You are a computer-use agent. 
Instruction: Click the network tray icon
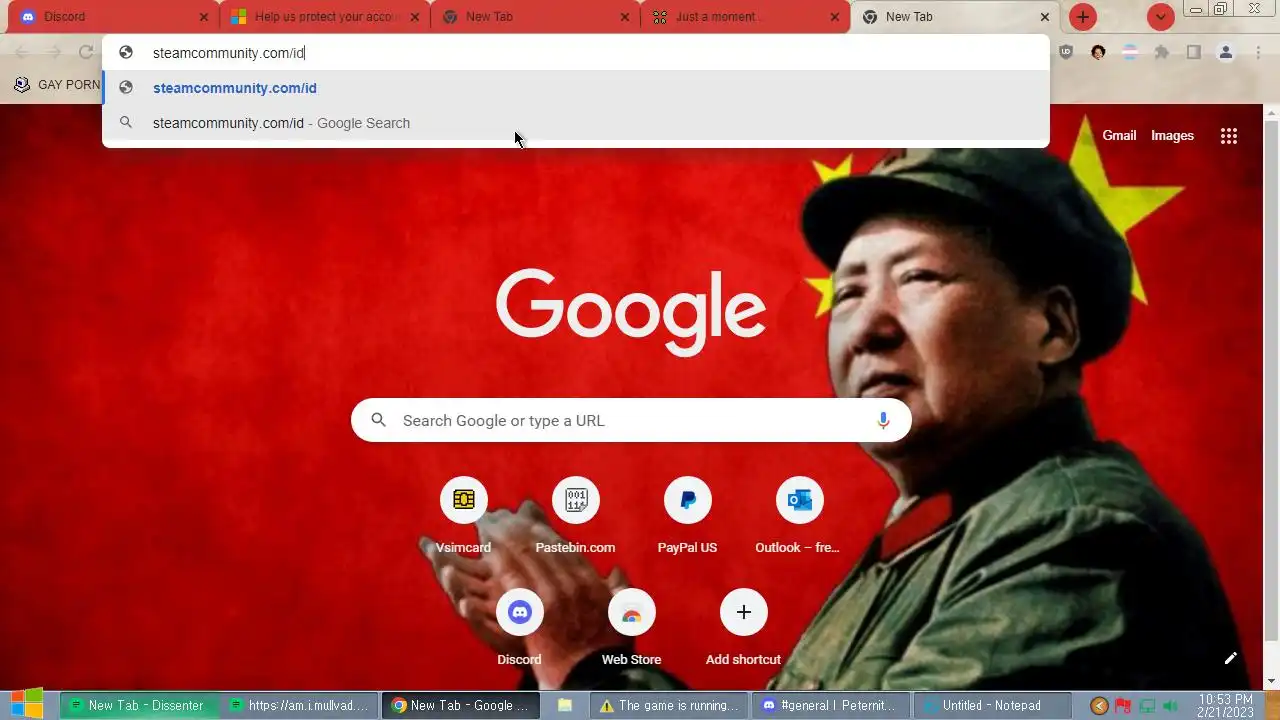pyautogui.click(x=1147, y=706)
